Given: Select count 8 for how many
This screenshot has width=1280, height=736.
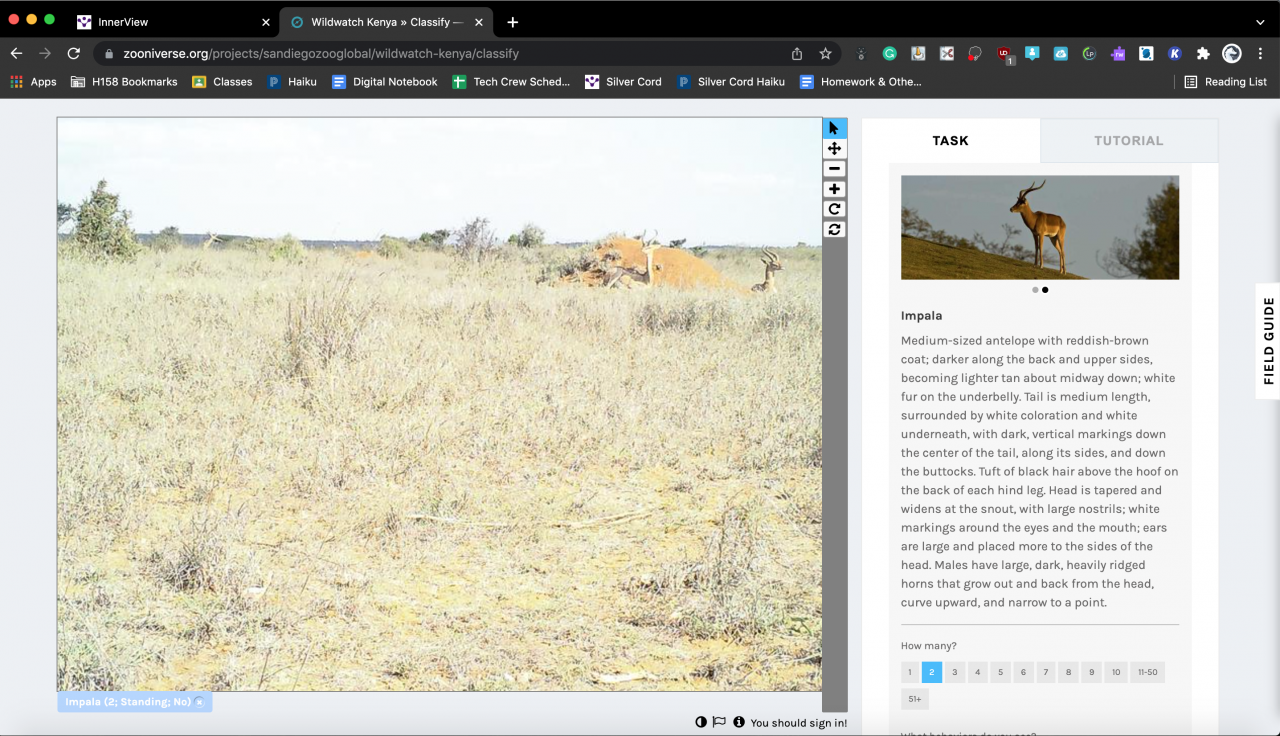Looking at the screenshot, I should (1068, 672).
